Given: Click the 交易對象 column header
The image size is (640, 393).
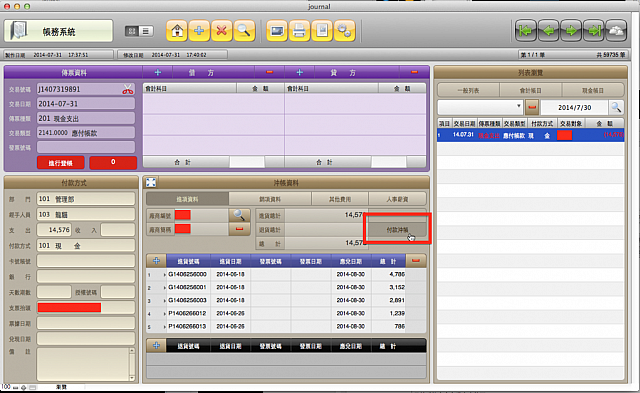Looking at the screenshot, I should [x=571, y=123].
